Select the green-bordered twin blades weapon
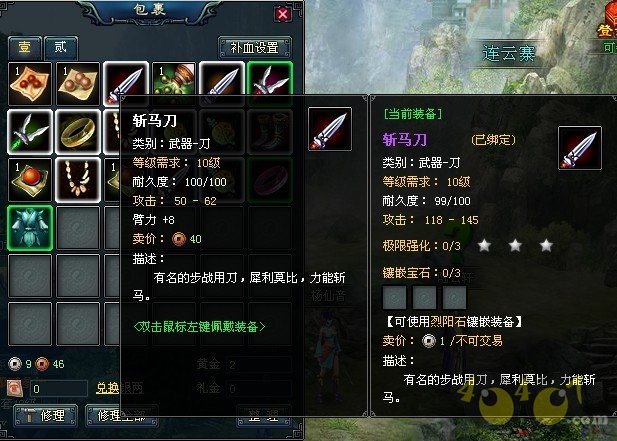Image resolution: width=617 pixels, height=441 pixels. [x=270, y=79]
